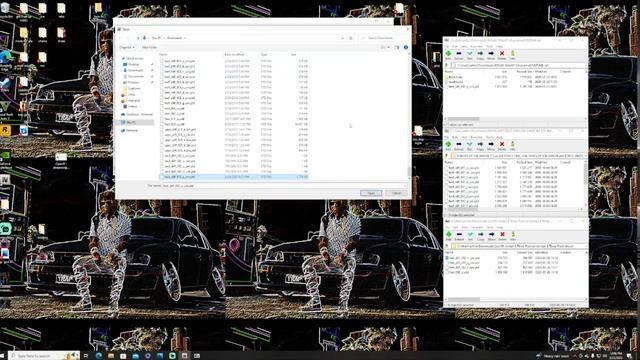640x360 pixels.
Task: Open the View menu in the middle 7-Zip window
Action: [464, 137]
